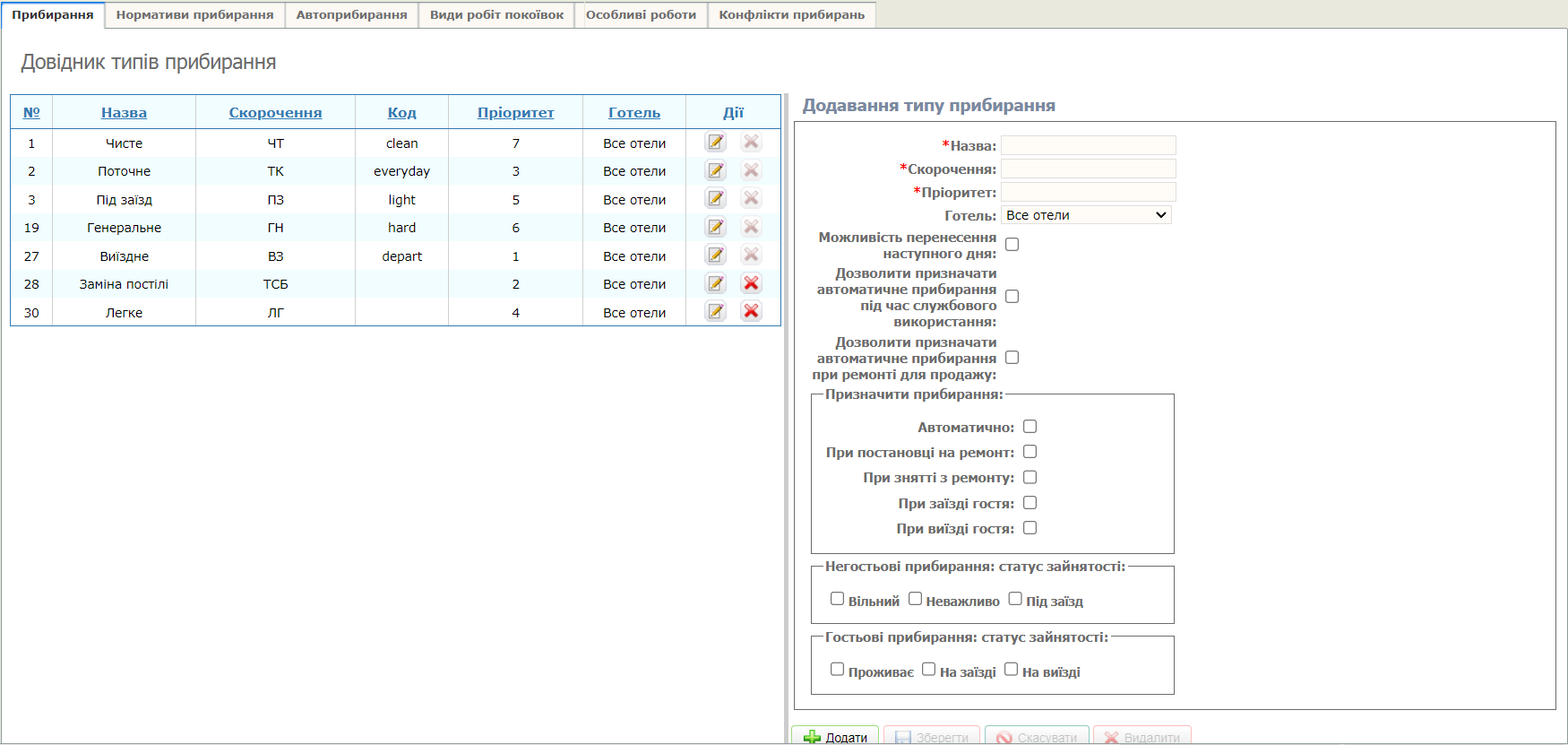Delete the Заміна постілі cleaning type
This screenshot has width=1568, height=745.
(x=751, y=283)
